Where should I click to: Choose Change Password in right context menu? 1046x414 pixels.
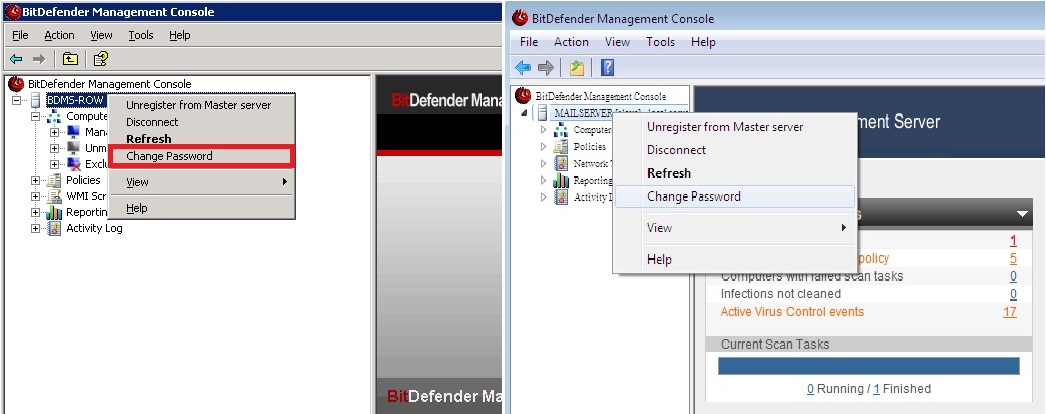point(734,197)
